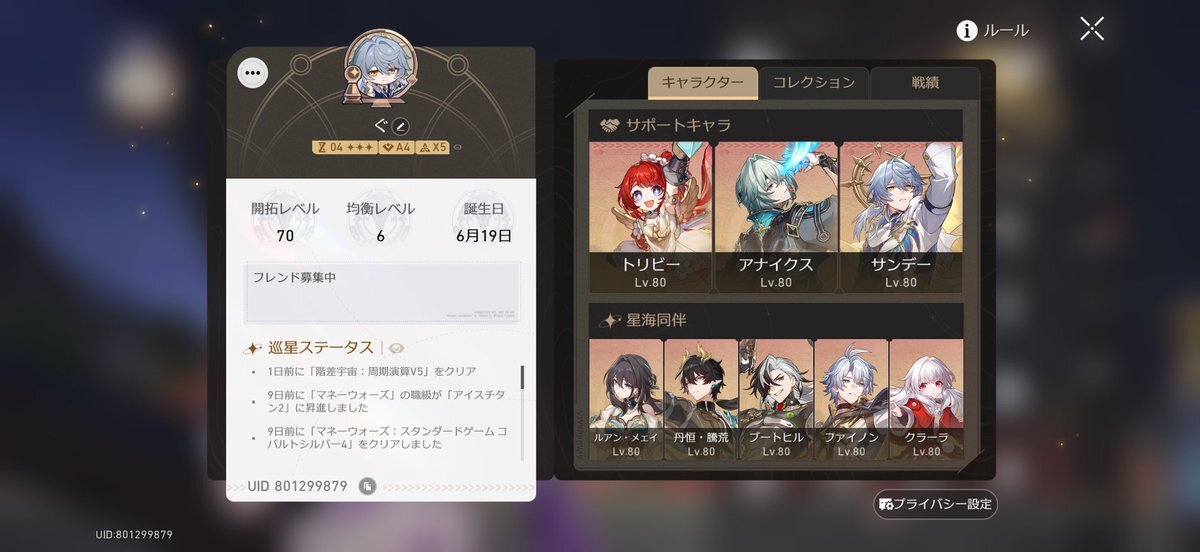Image resolution: width=1200 pixels, height=552 pixels.
Task: Switch to the 戦績 tab
Action: 925,83
